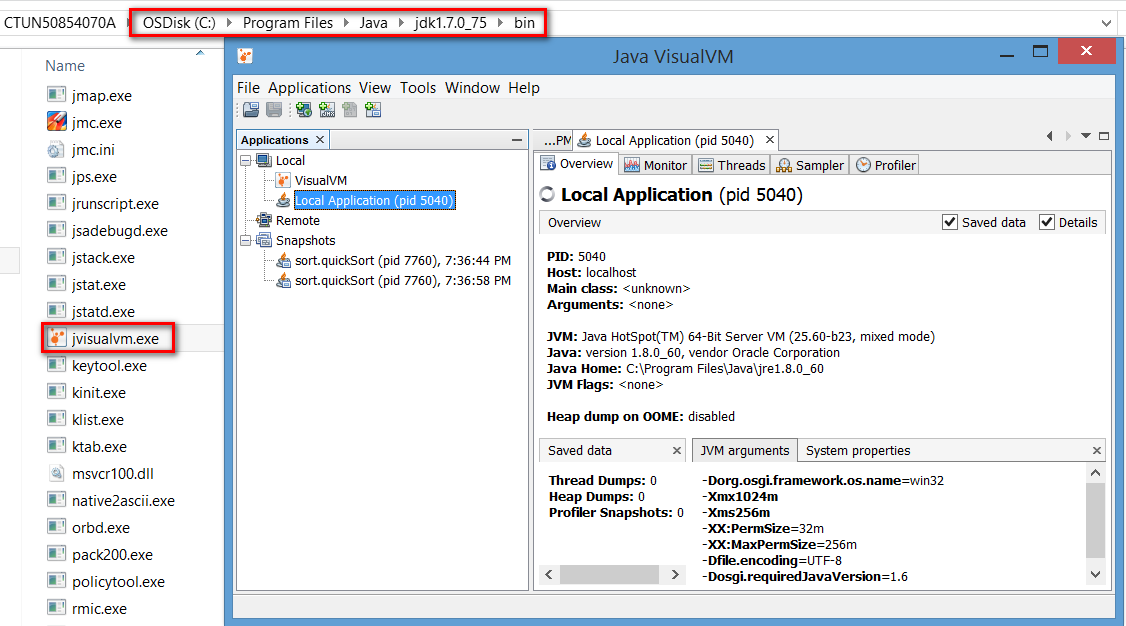Expand the chevron after Java in breadcrumb
This screenshot has height=626, width=1126.
401,23
